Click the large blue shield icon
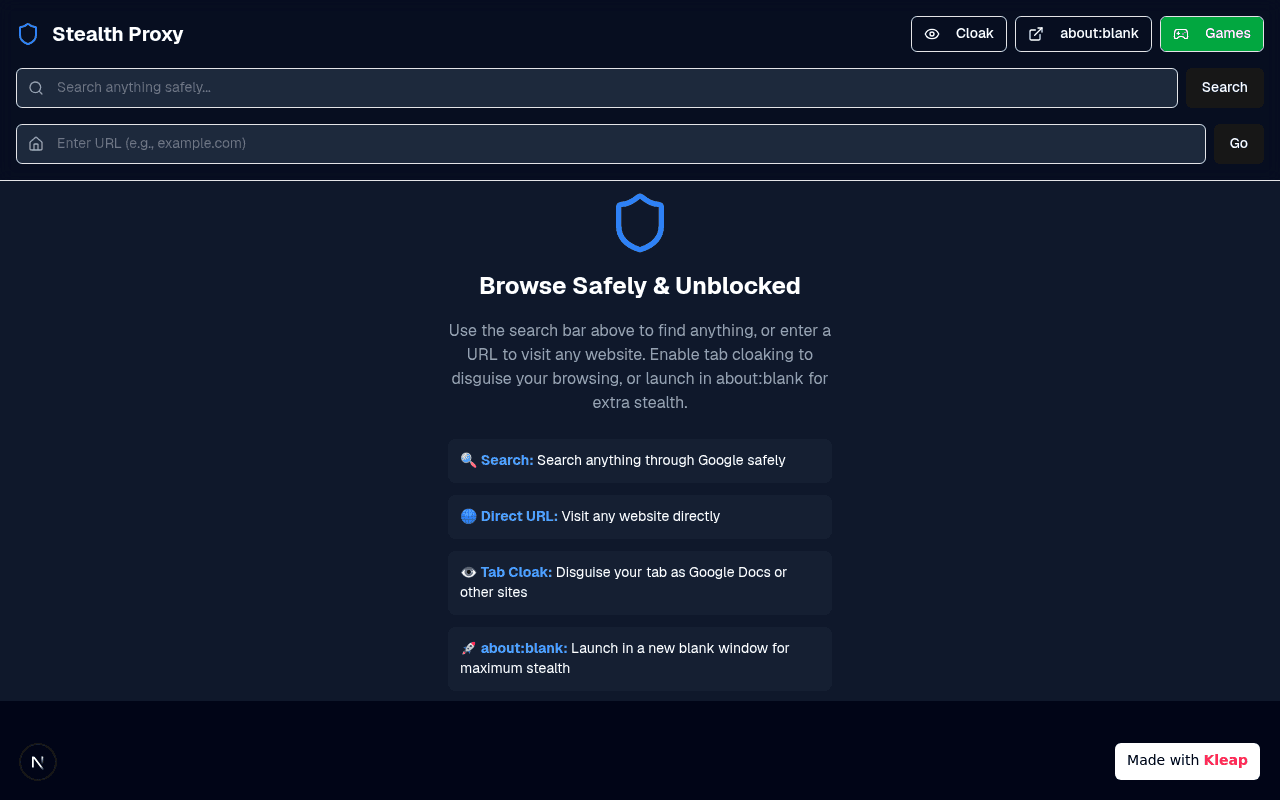The height and width of the screenshot is (800, 1280). pyautogui.click(x=640, y=223)
